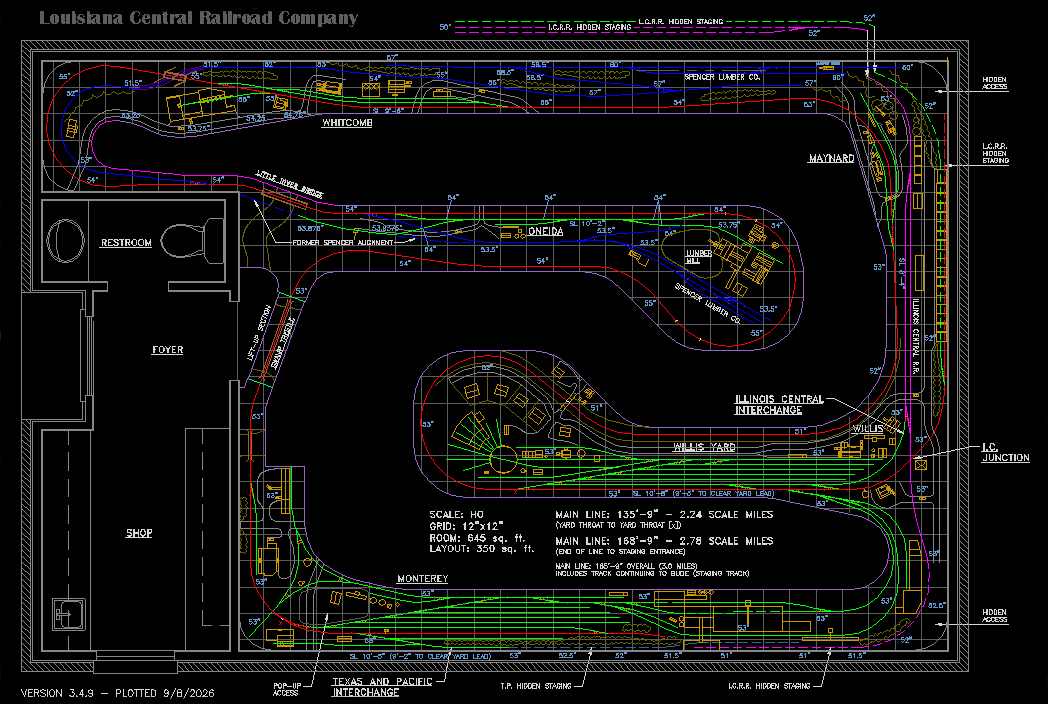The width and height of the screenshot is (1048, 704).
Task: Click the END OF LINE TO STAGING ENTRANCE note
Action: [620, 552]
